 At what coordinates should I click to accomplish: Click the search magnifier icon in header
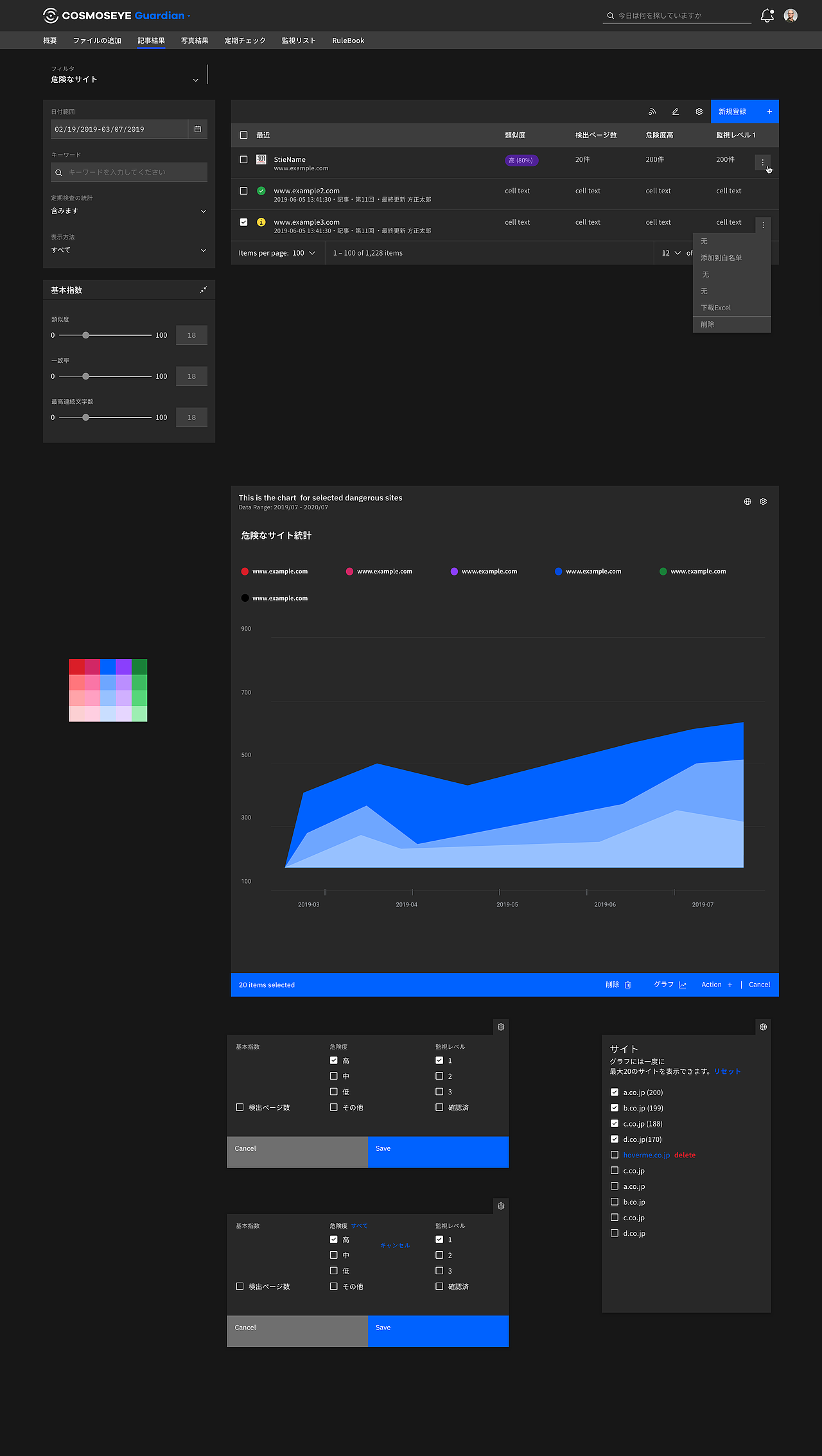coord(610,15)
